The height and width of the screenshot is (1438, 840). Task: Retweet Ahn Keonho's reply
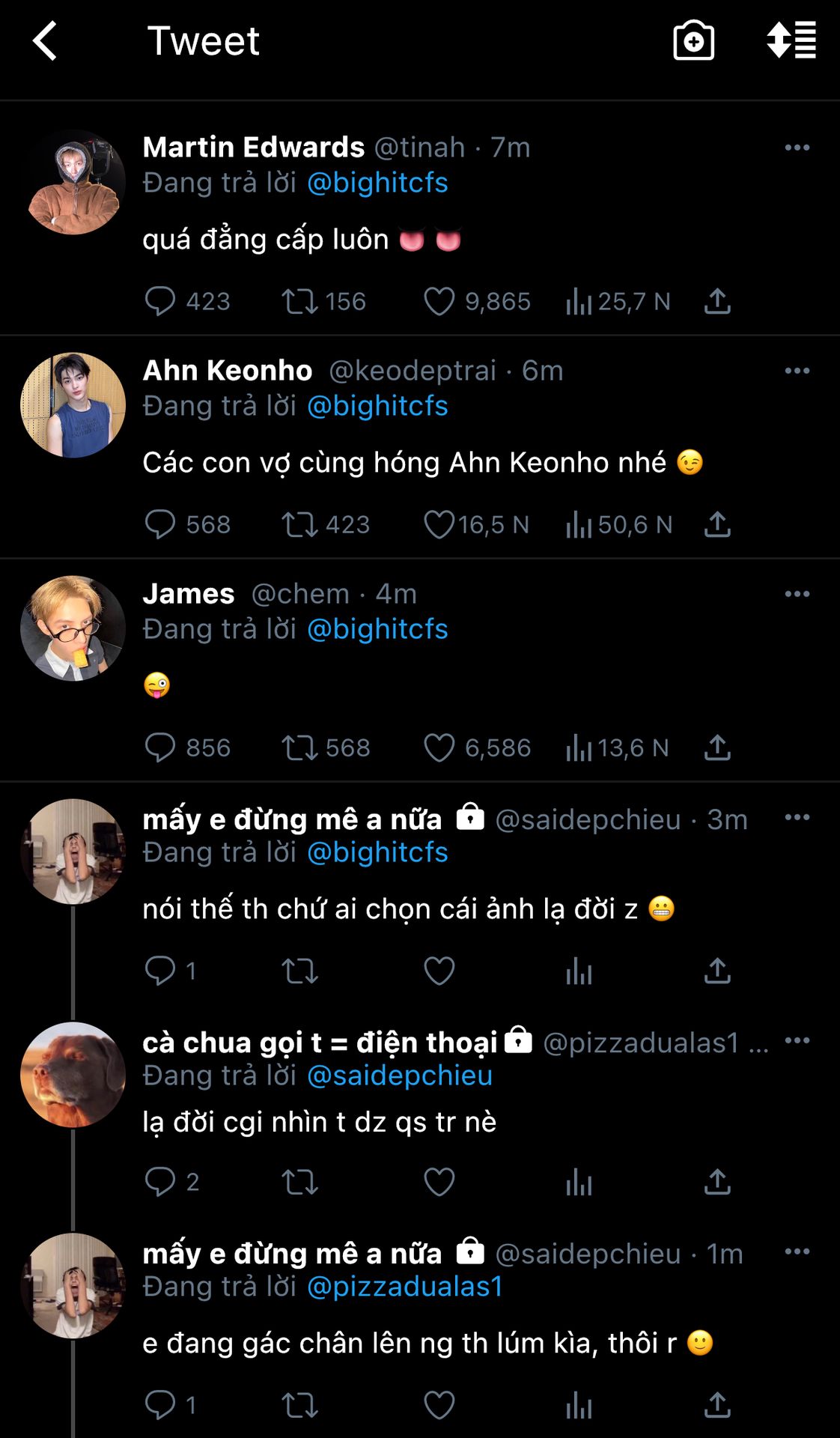coord(299,524)
